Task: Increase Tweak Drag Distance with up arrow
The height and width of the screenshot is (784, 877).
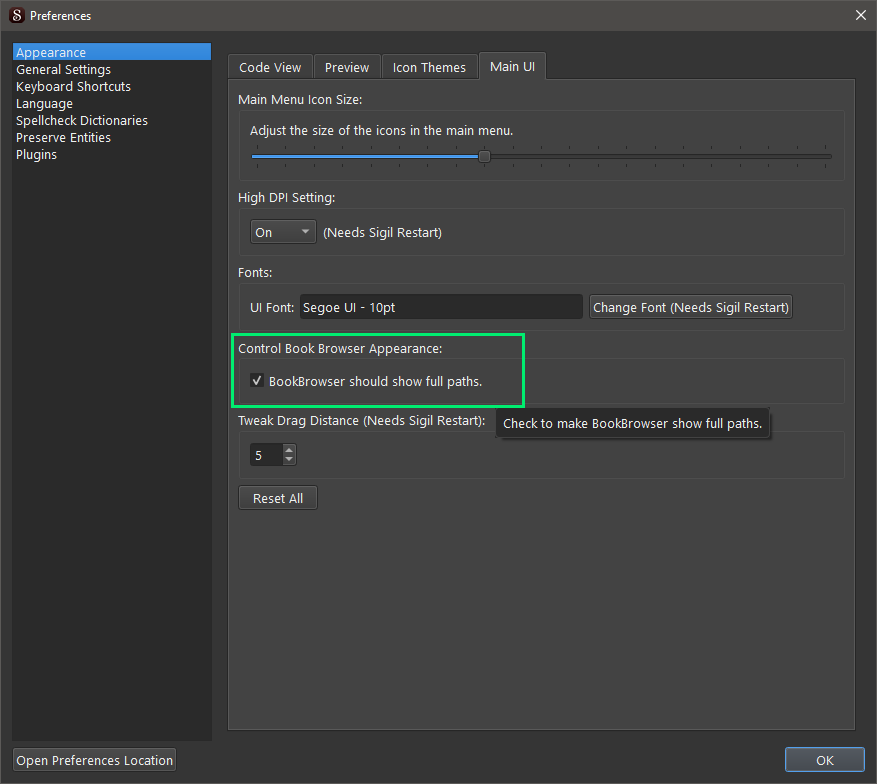Action: [289, 450]
